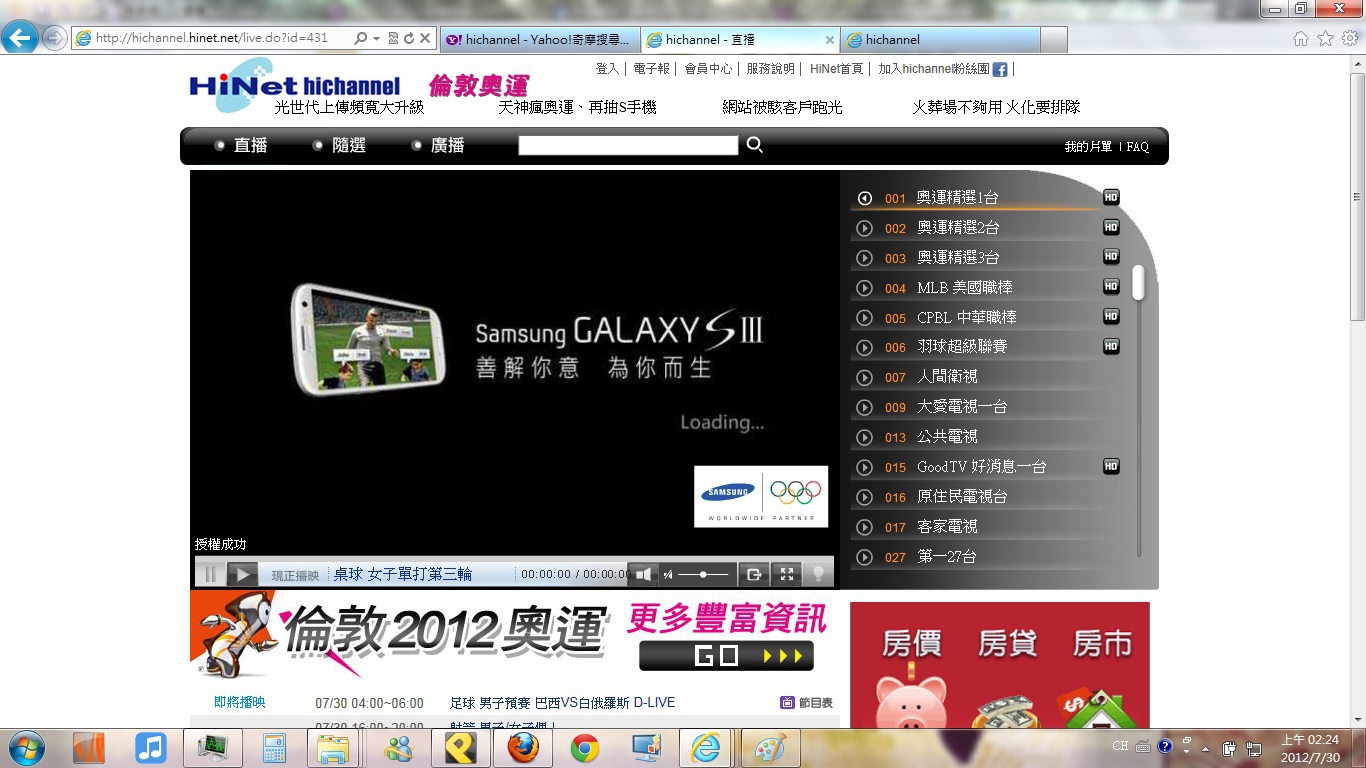
Task: Click the player pause button
Action: click(210, 574)
